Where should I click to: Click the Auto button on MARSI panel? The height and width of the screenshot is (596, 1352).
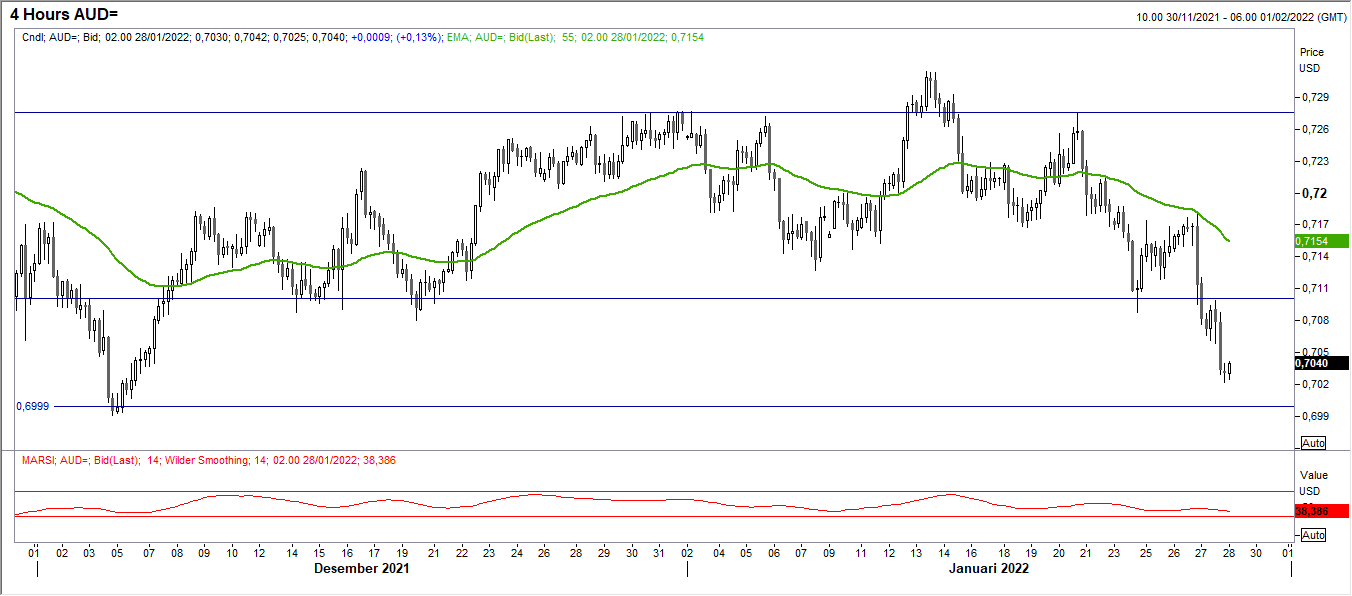pos(1313,535)
